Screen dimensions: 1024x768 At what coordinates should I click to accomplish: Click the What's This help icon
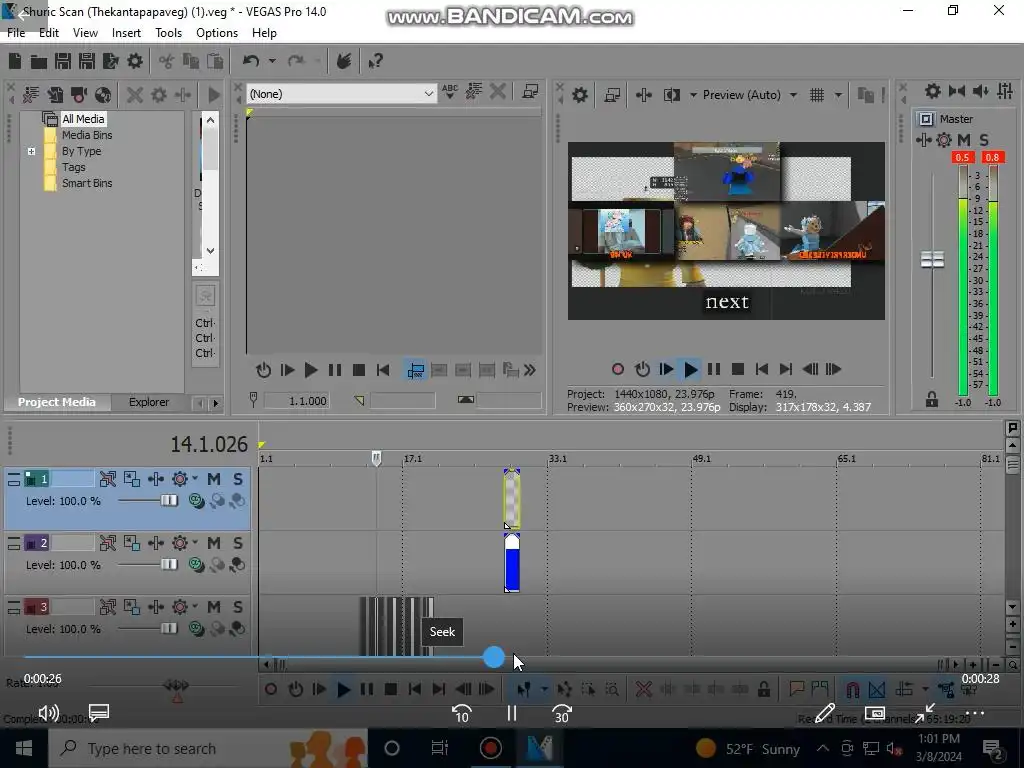click(x=376, y=61)
